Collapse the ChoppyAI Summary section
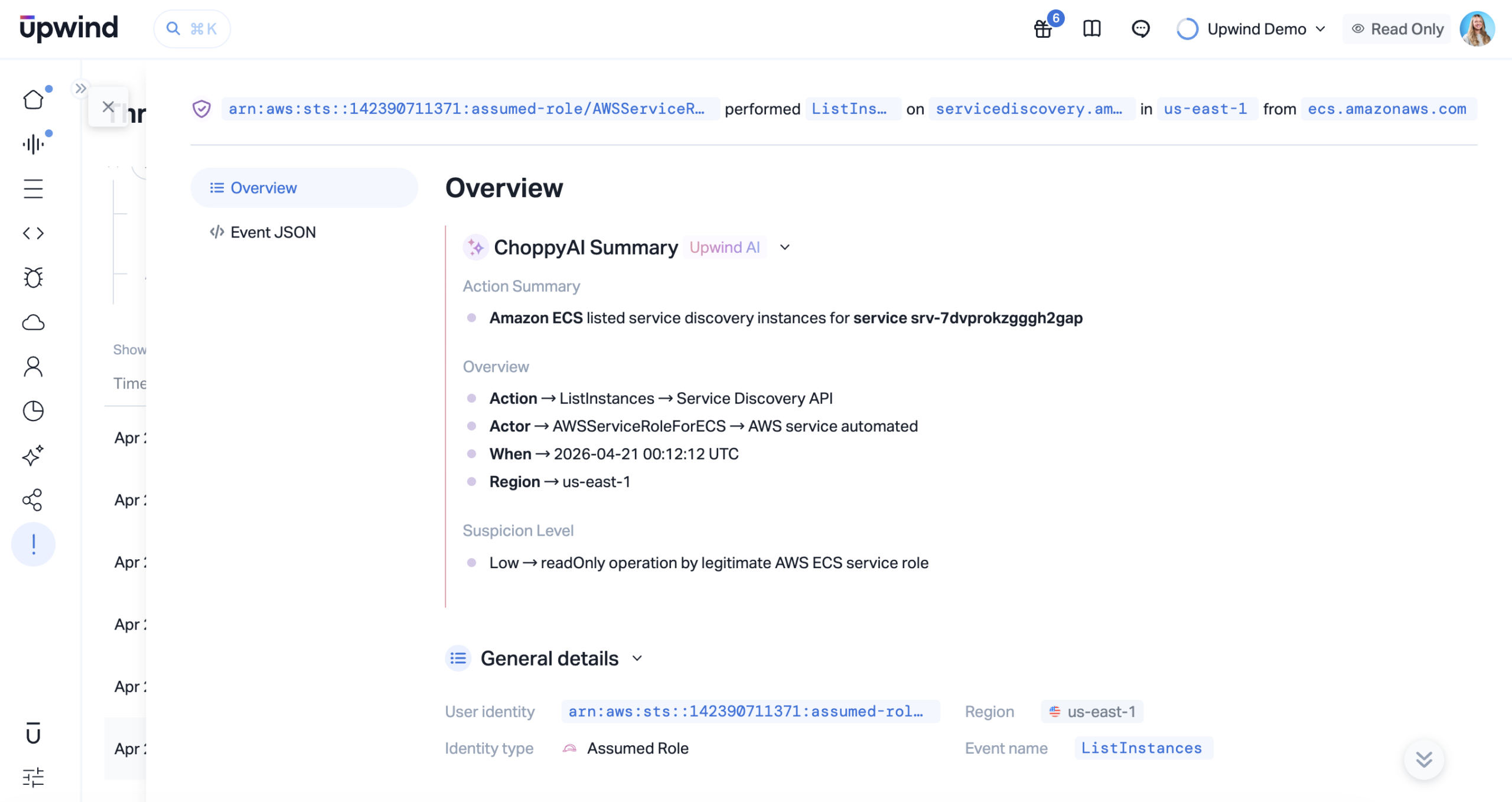 tap(785, 247)
